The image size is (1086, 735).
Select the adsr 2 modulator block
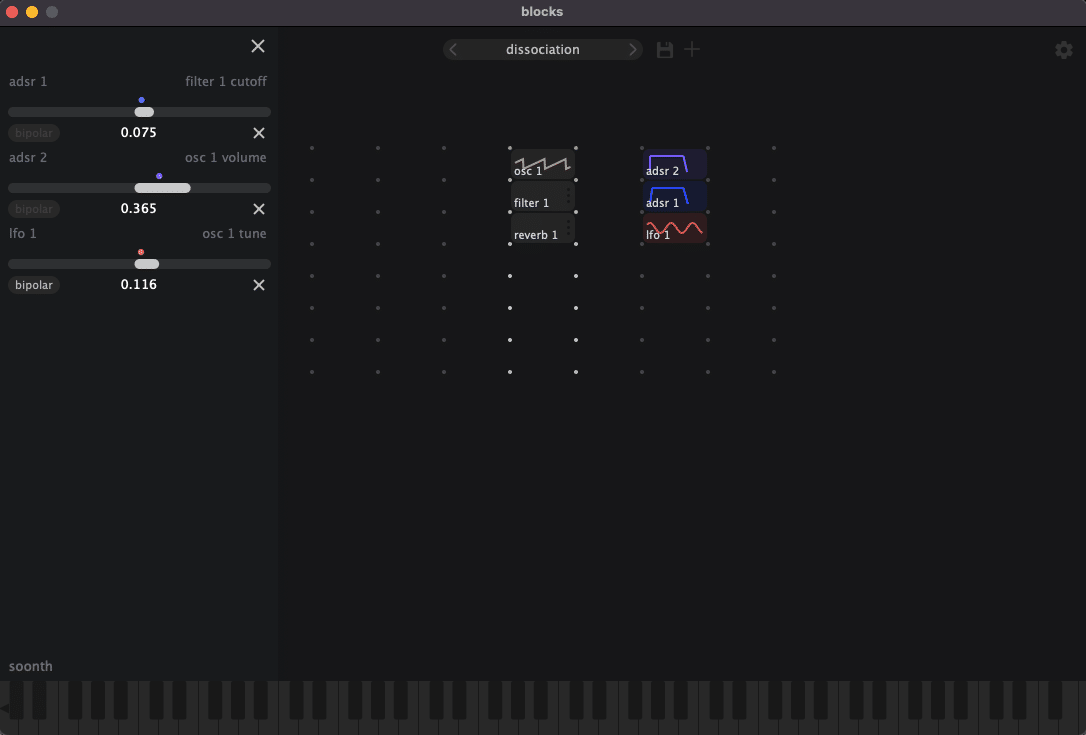[x=675, y=164]
